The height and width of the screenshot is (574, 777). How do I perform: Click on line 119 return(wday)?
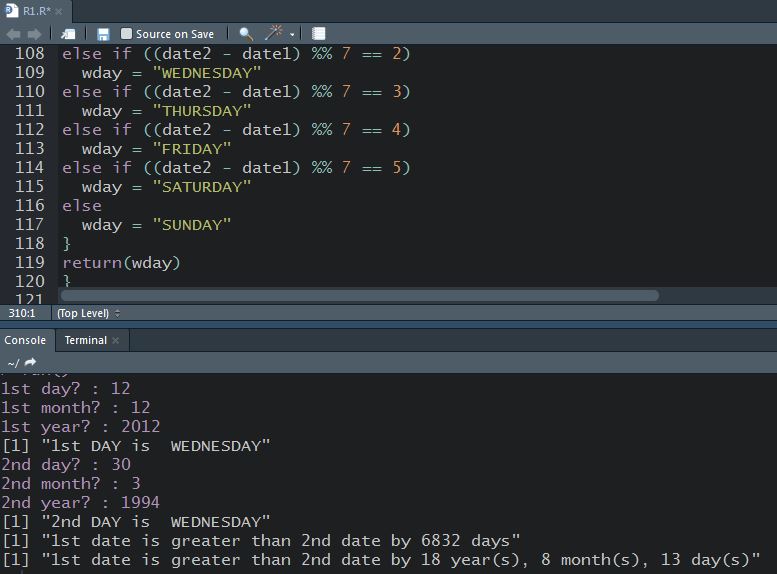coord(122,263)
